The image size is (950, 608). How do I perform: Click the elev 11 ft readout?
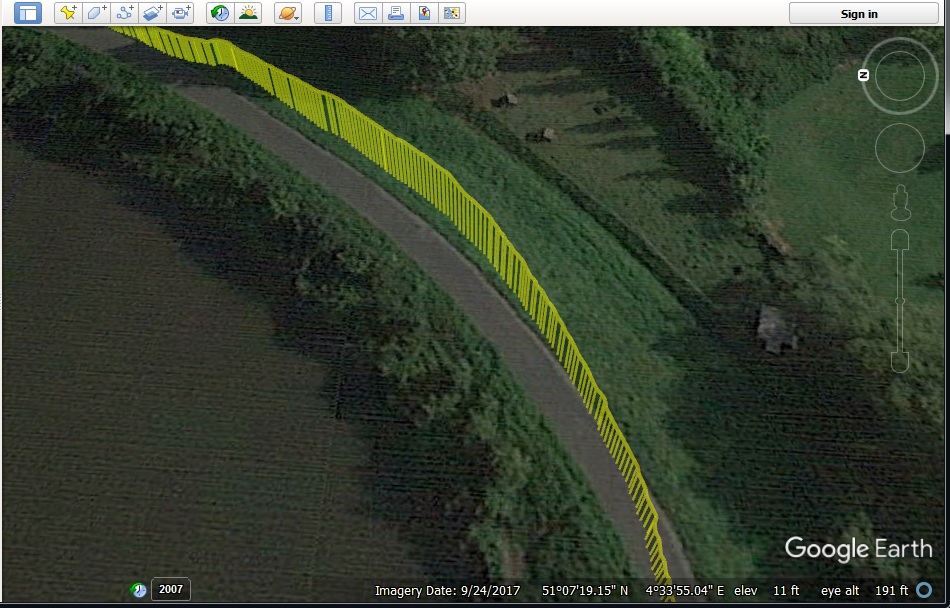pyautogui.click(x=766, y=590)
